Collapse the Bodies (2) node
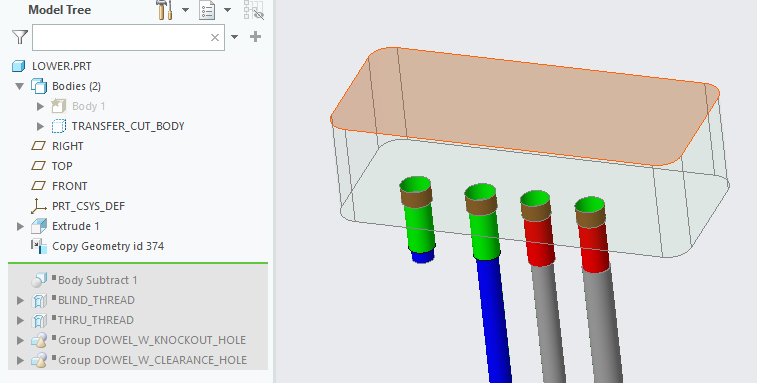Image resolution: width=757 pixels, height=383 pixels. pos(20,86)
